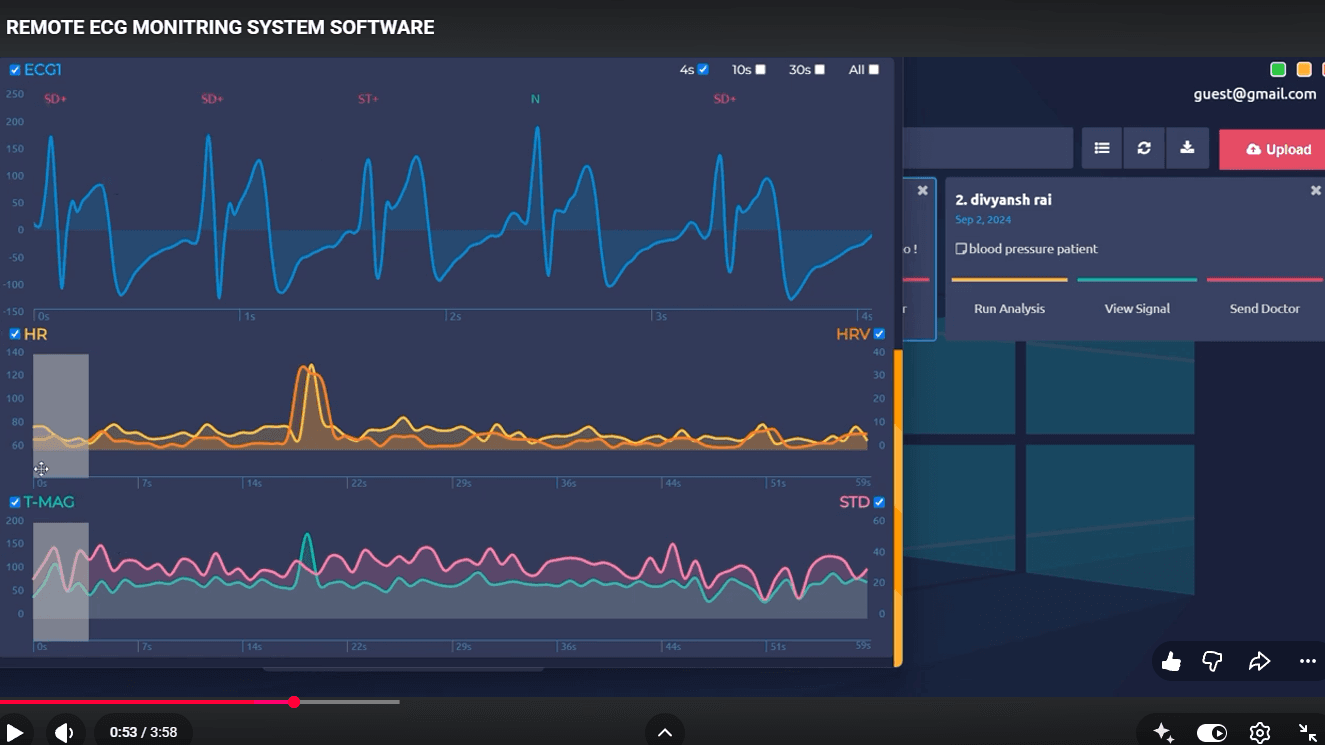Viewport: 1325px width, 745px height.
Task: Click Send Doctor on divyansh rai card
Action: pos(1265,308)
